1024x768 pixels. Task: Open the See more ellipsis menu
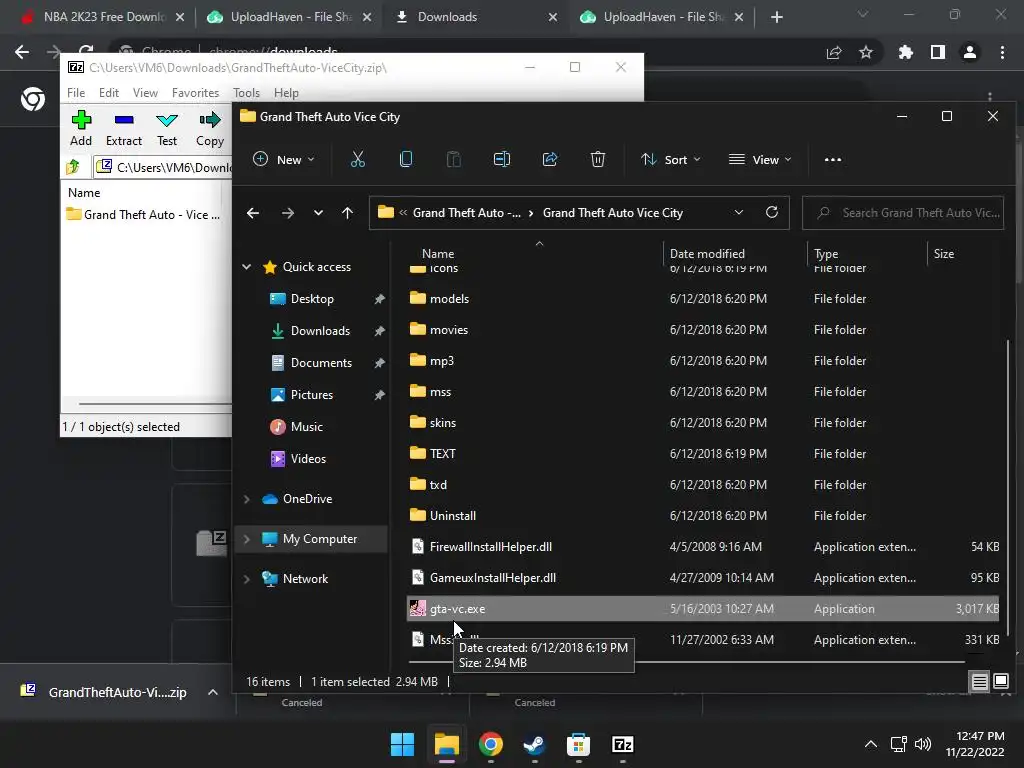coord(833,159)
